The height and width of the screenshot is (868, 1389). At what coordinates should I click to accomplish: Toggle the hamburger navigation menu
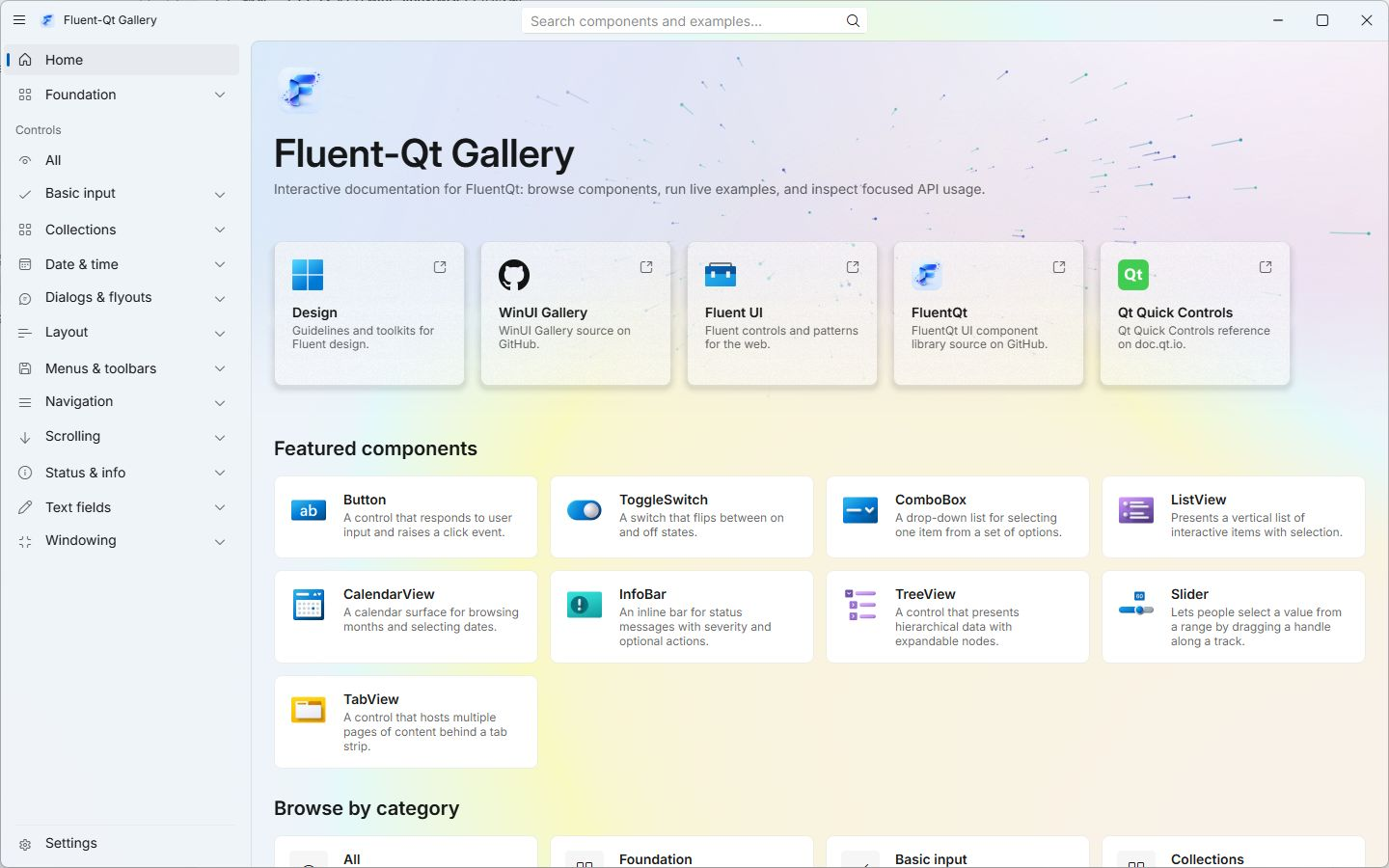[19, 20]
